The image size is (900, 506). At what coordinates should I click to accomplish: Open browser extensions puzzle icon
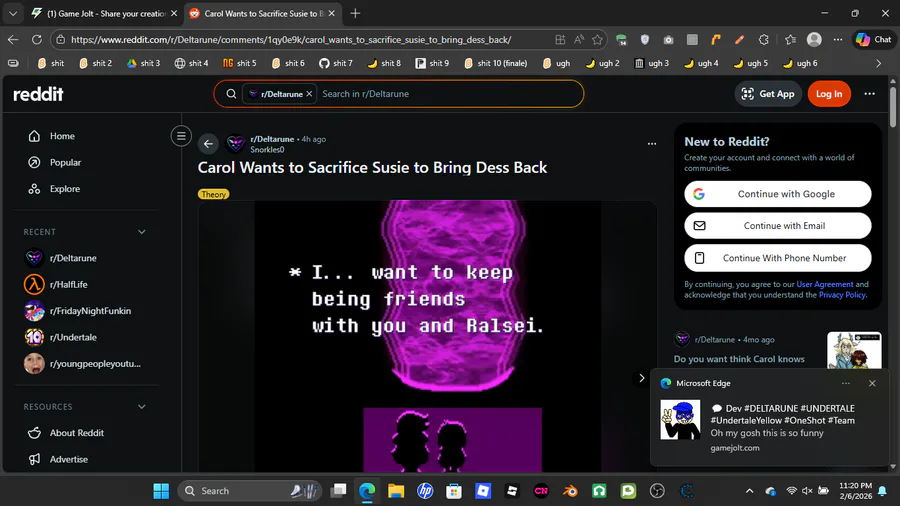763,40
